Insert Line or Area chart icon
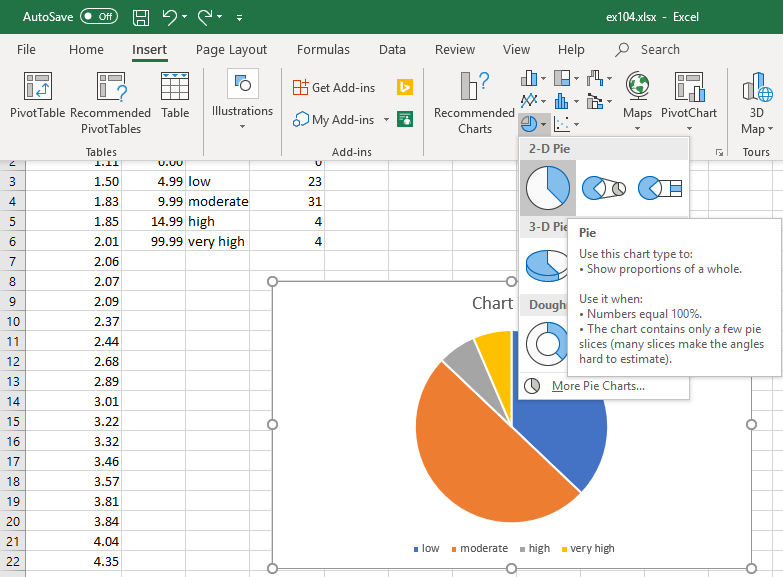 [529, 101]
